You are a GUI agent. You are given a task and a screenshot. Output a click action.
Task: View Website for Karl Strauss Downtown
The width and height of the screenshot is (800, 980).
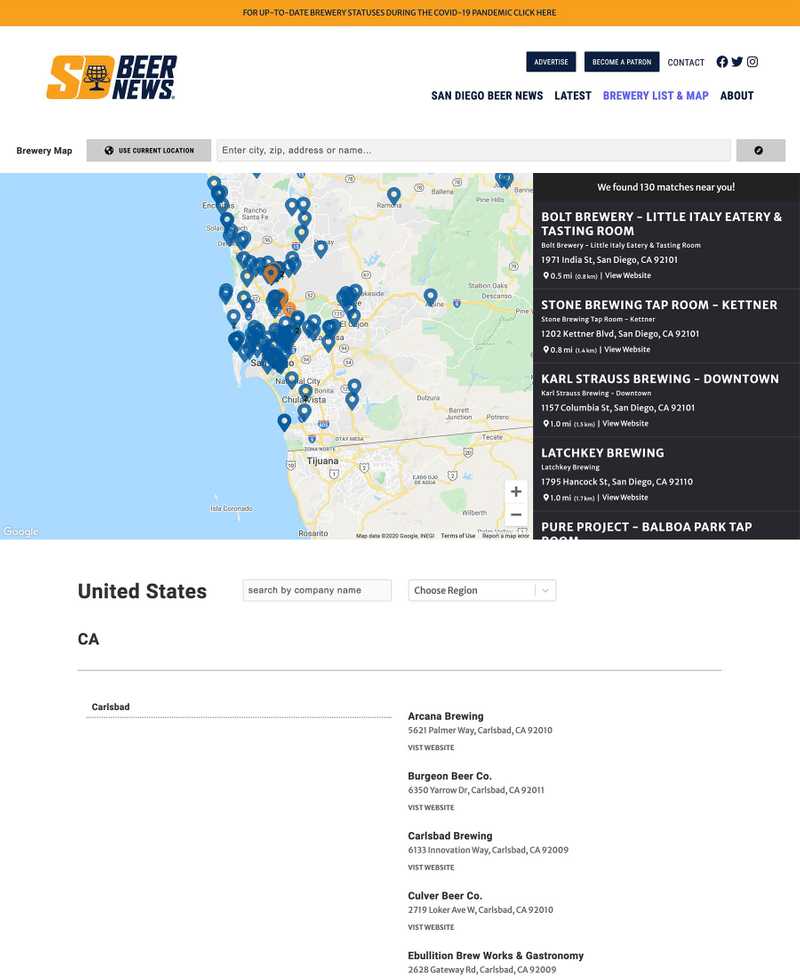pos(625,424)
